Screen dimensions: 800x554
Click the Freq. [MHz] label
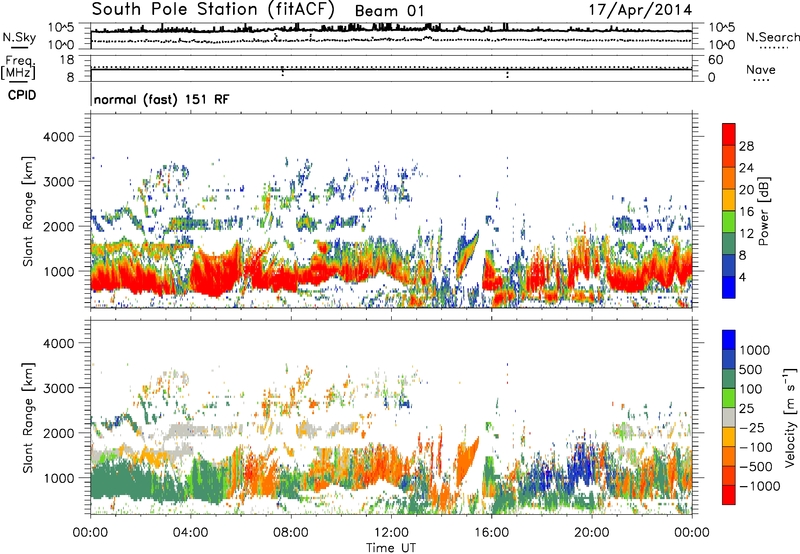19,67
